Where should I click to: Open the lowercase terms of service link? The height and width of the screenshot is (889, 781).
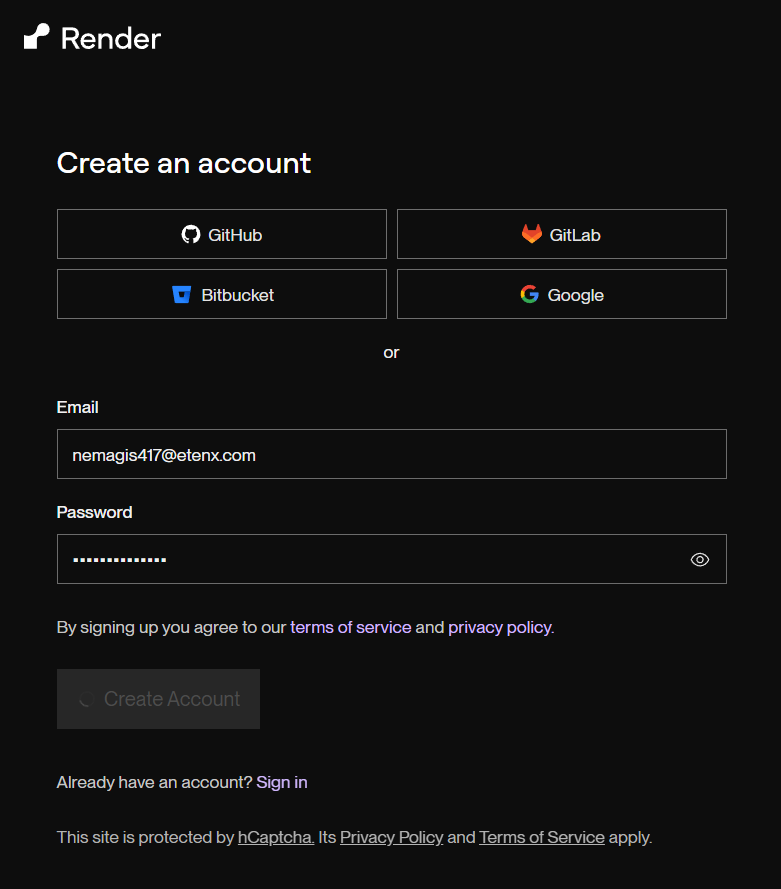pos(350,628)
